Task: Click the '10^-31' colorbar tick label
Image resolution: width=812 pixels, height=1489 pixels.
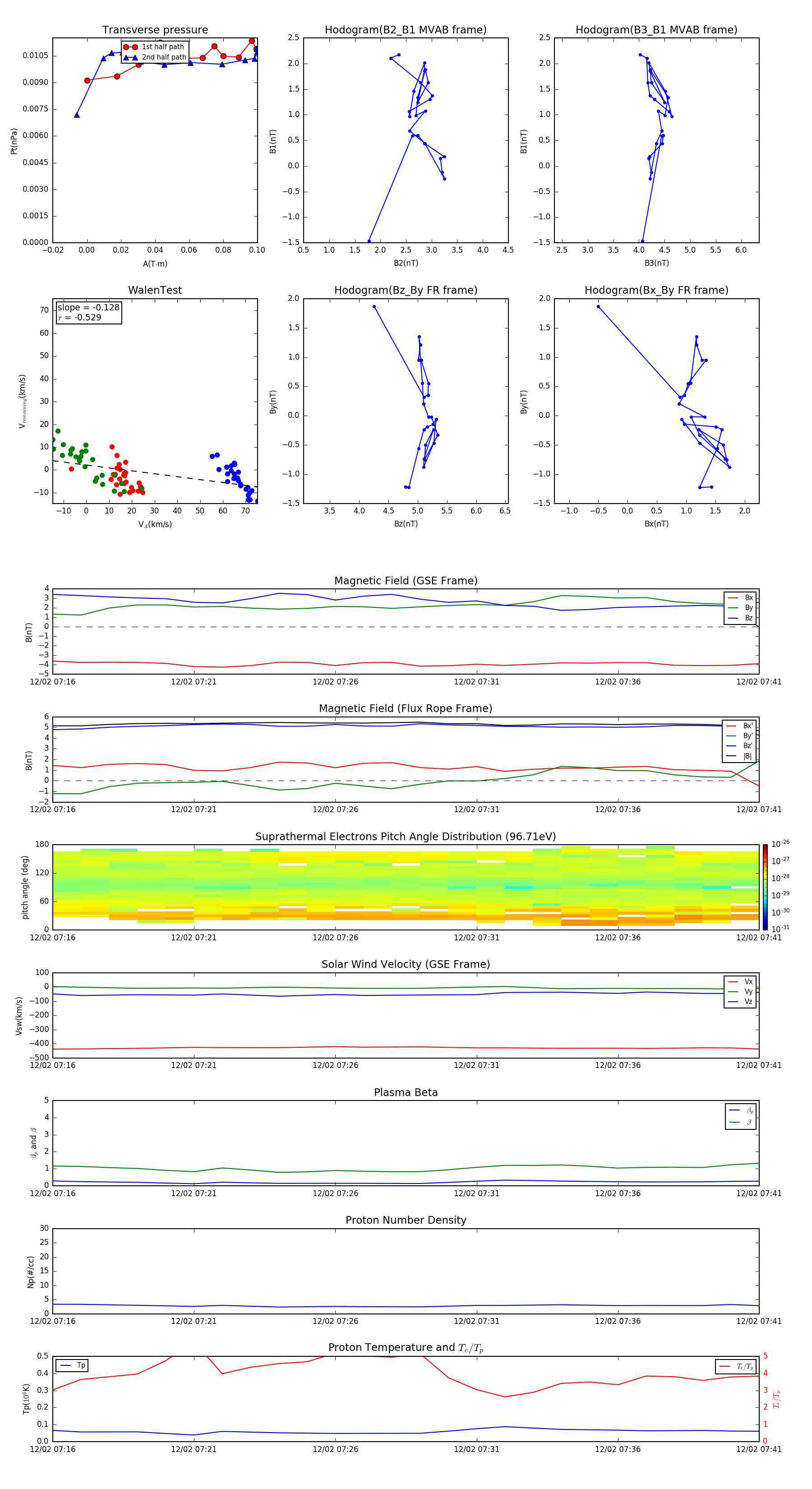Action: coord(780,929)
